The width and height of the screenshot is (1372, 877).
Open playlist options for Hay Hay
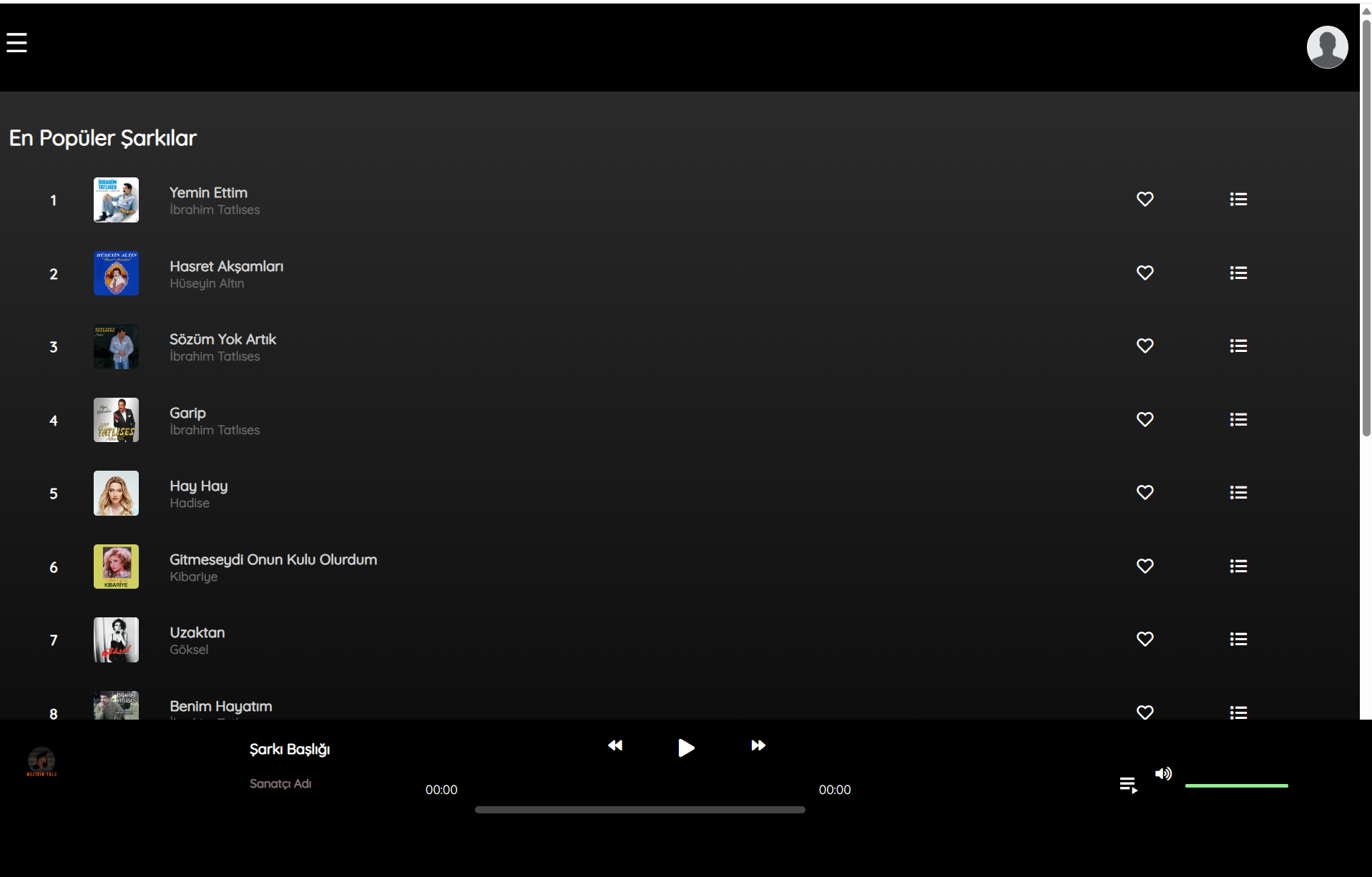pyautogui.click(x=1238, y=492)
